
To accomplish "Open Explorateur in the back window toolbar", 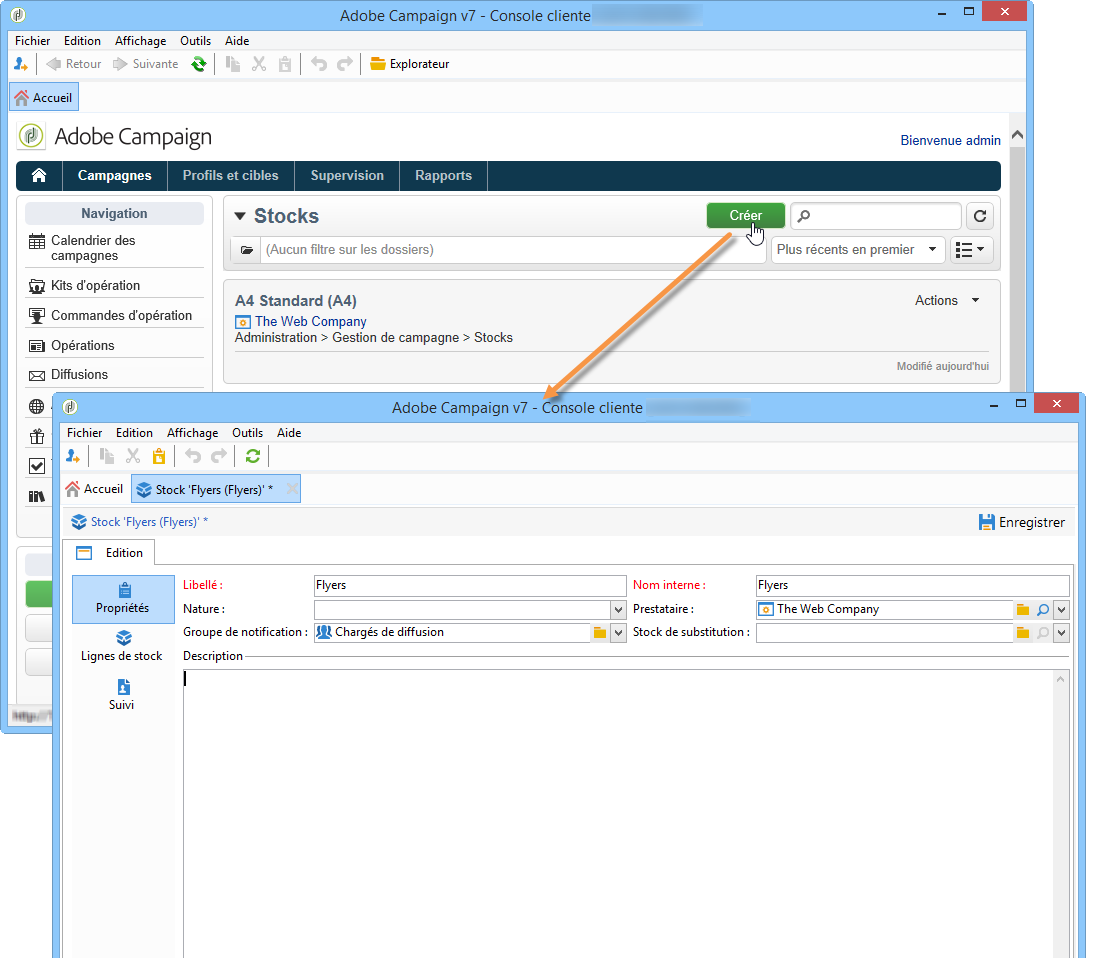I will click(x=410, y=64).
